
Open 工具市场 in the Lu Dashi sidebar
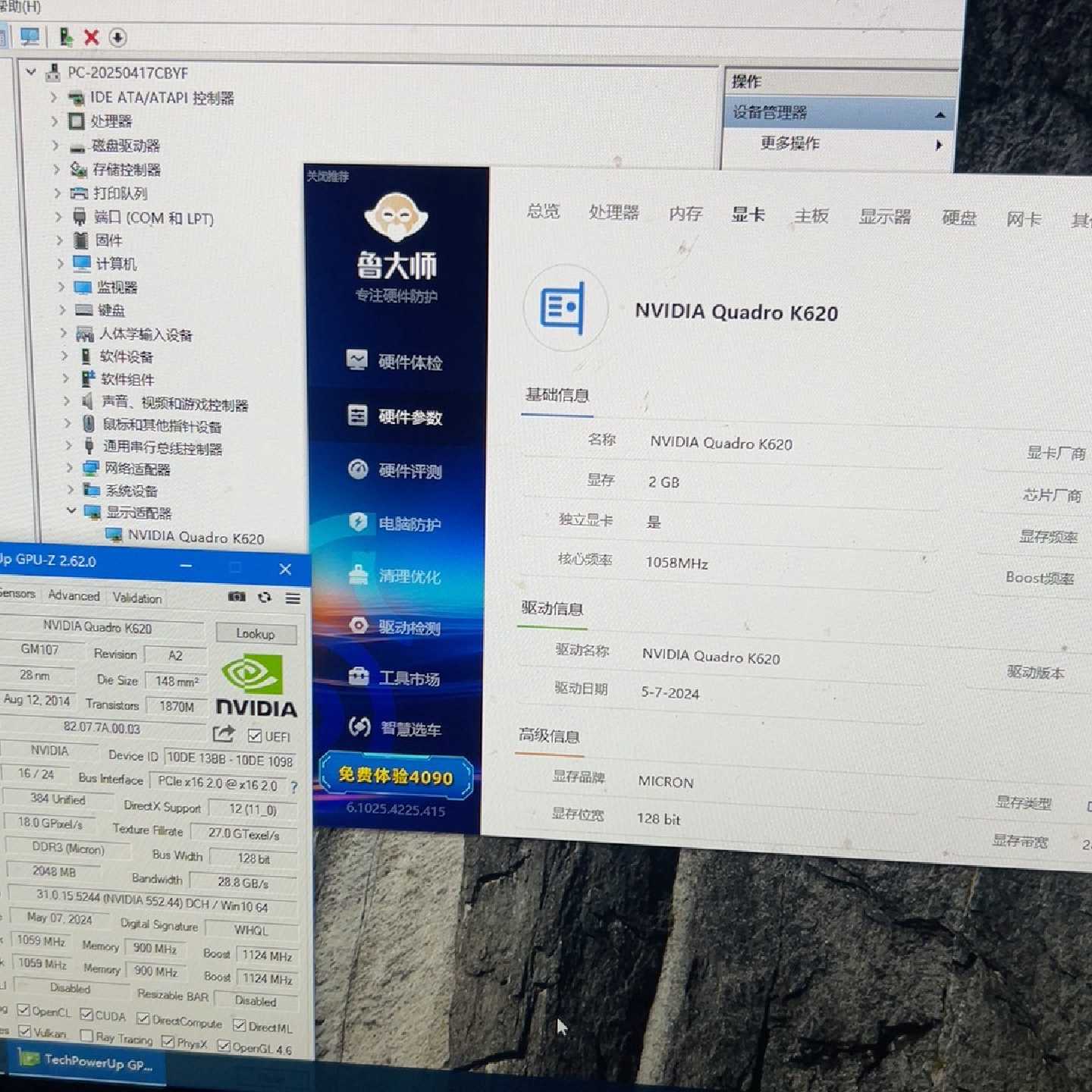pyautogui.click(x=396, y=678)
